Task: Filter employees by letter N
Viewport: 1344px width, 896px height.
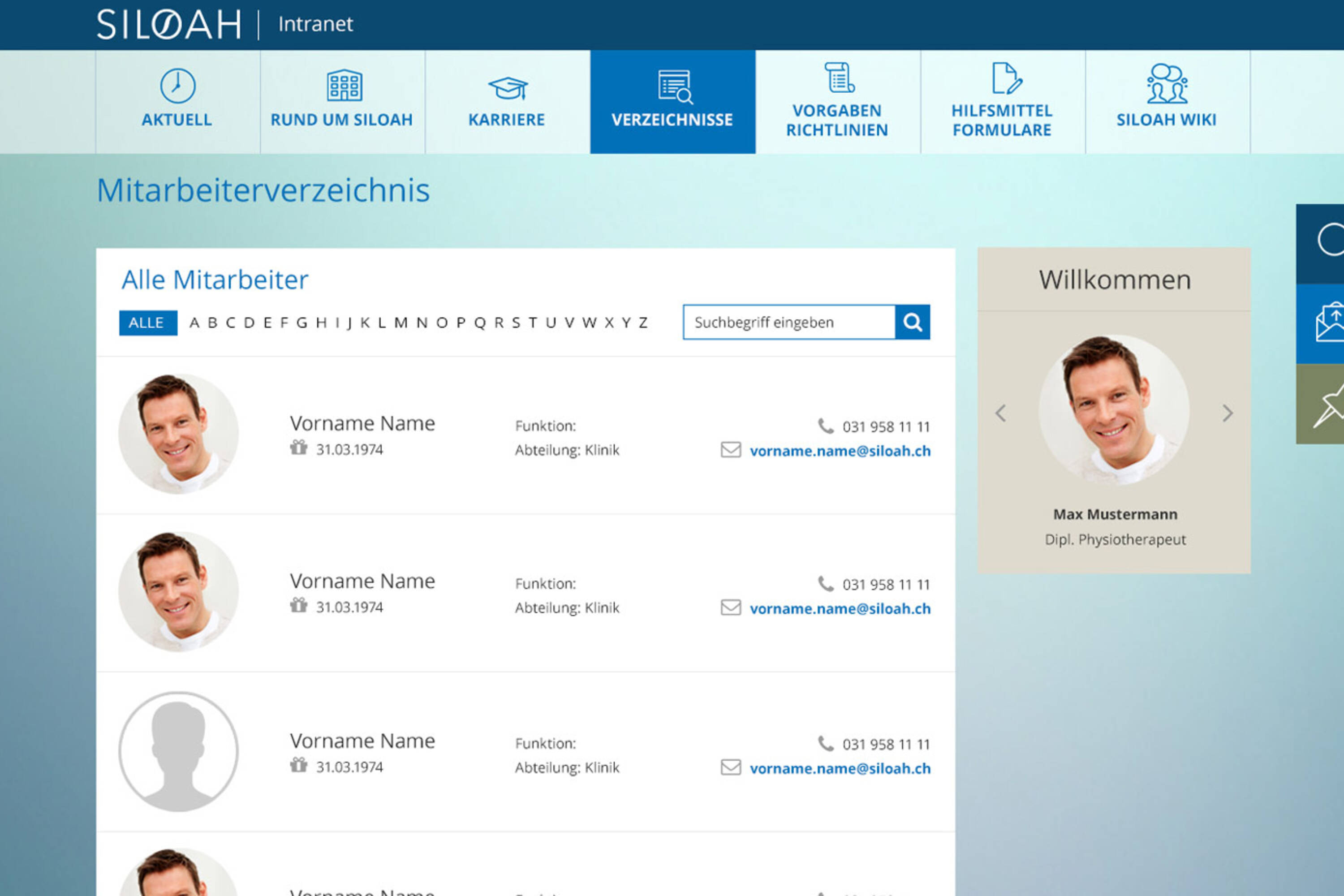Action: tap(422, 323)
